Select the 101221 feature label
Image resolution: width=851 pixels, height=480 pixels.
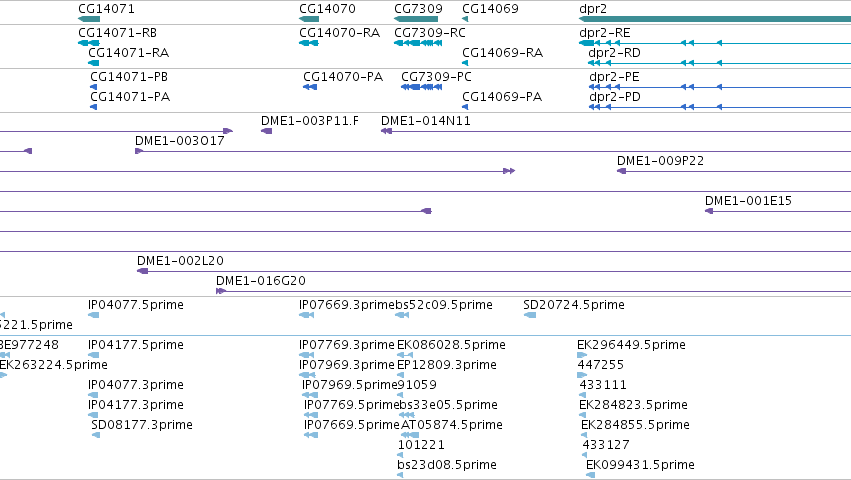tap(421, 445)
